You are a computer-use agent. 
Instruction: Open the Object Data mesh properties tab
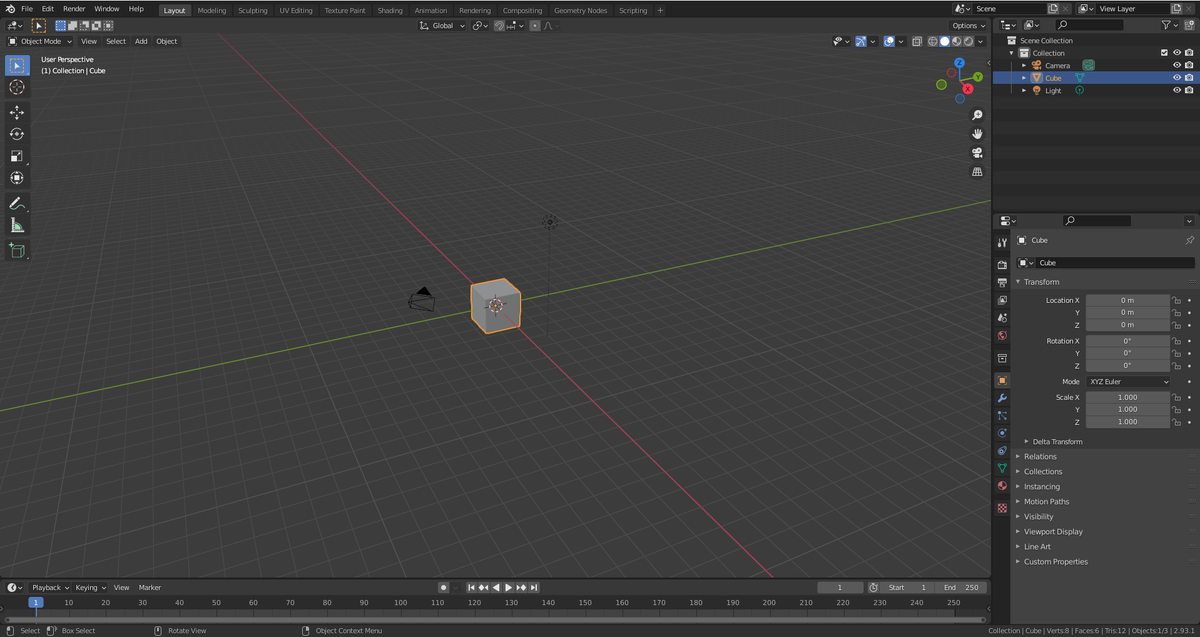pos(1002,468)
